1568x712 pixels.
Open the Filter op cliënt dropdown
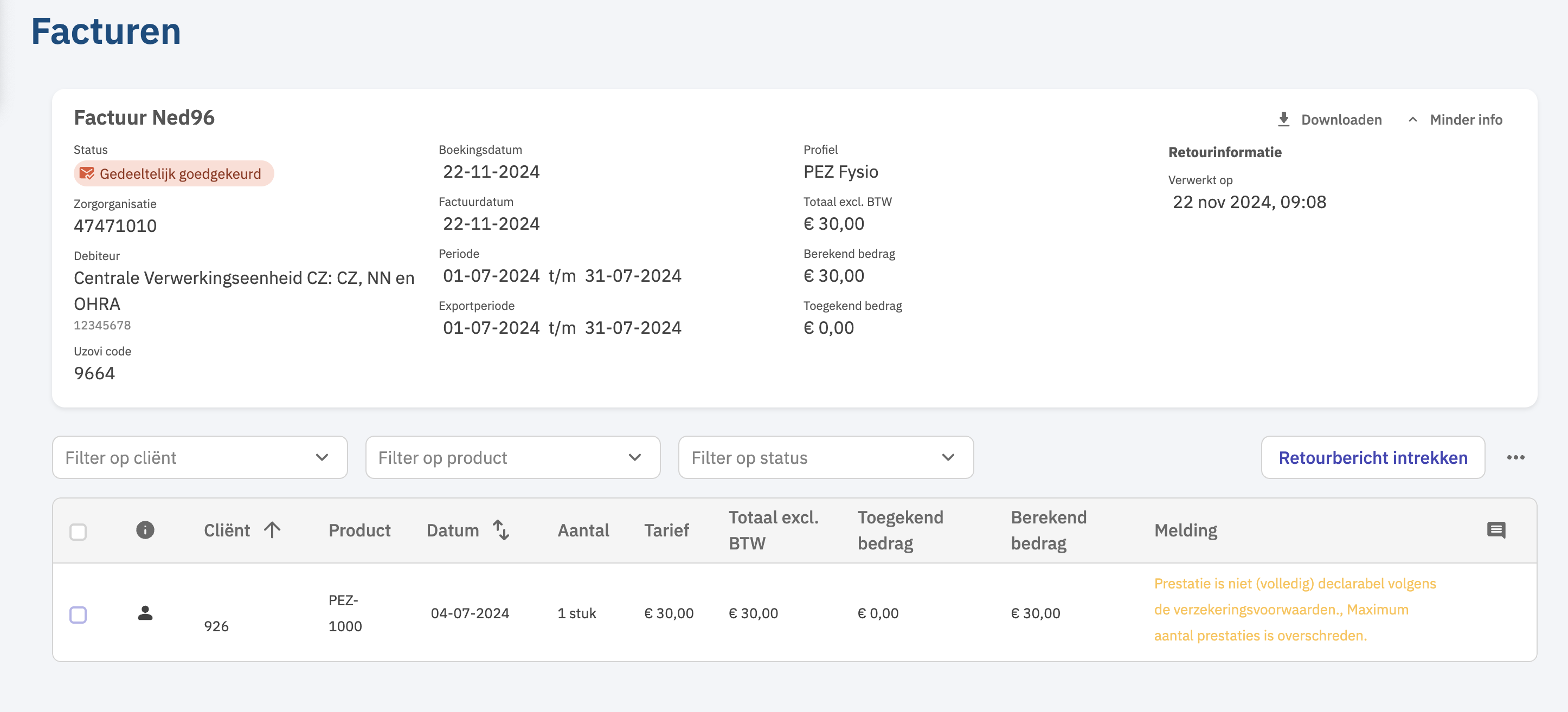click(x=200, y=458)
